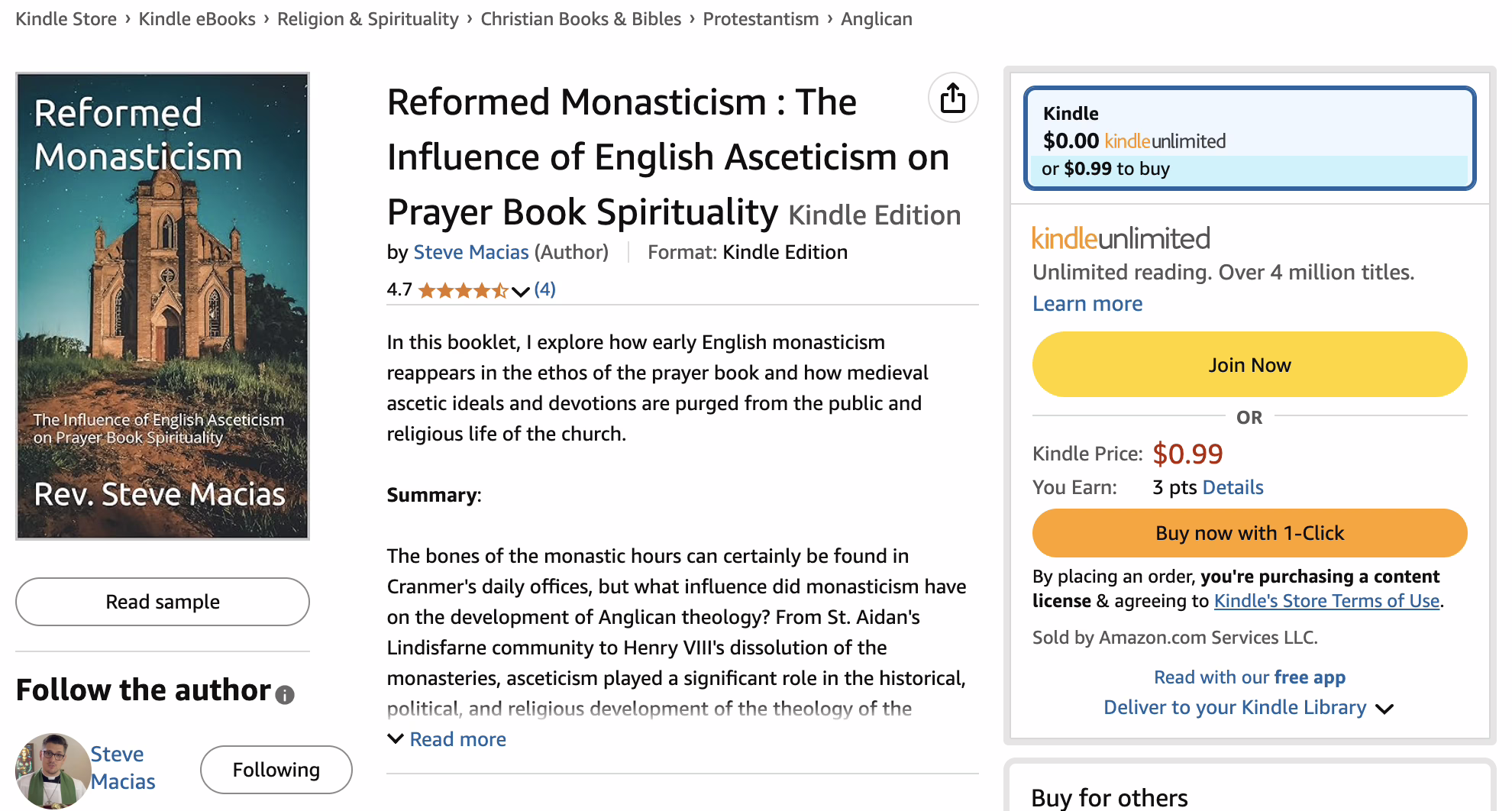Expand the description with Read more

[x=447, y=739]
